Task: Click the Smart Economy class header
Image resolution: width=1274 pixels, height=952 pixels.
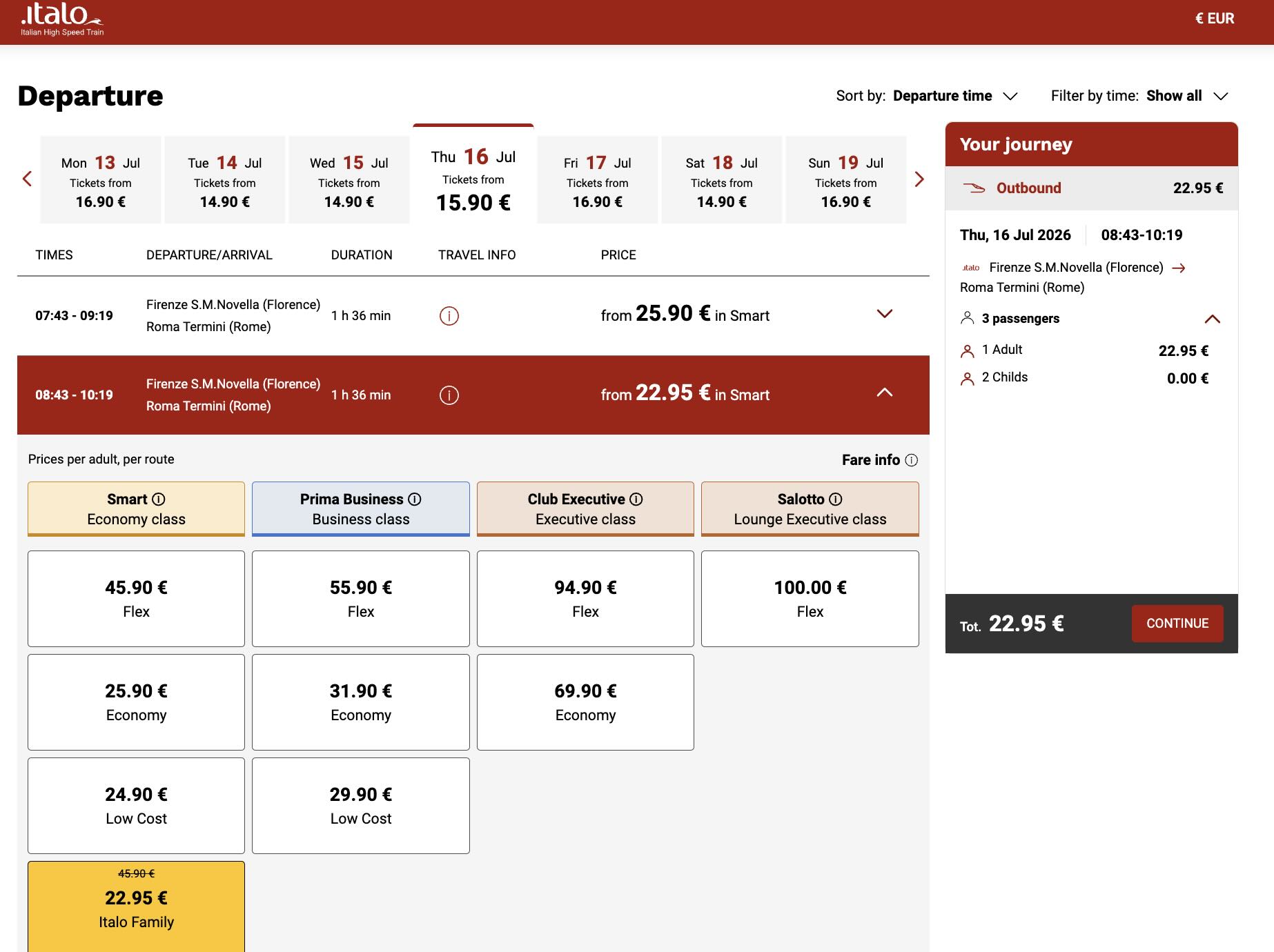Action: 137,509
